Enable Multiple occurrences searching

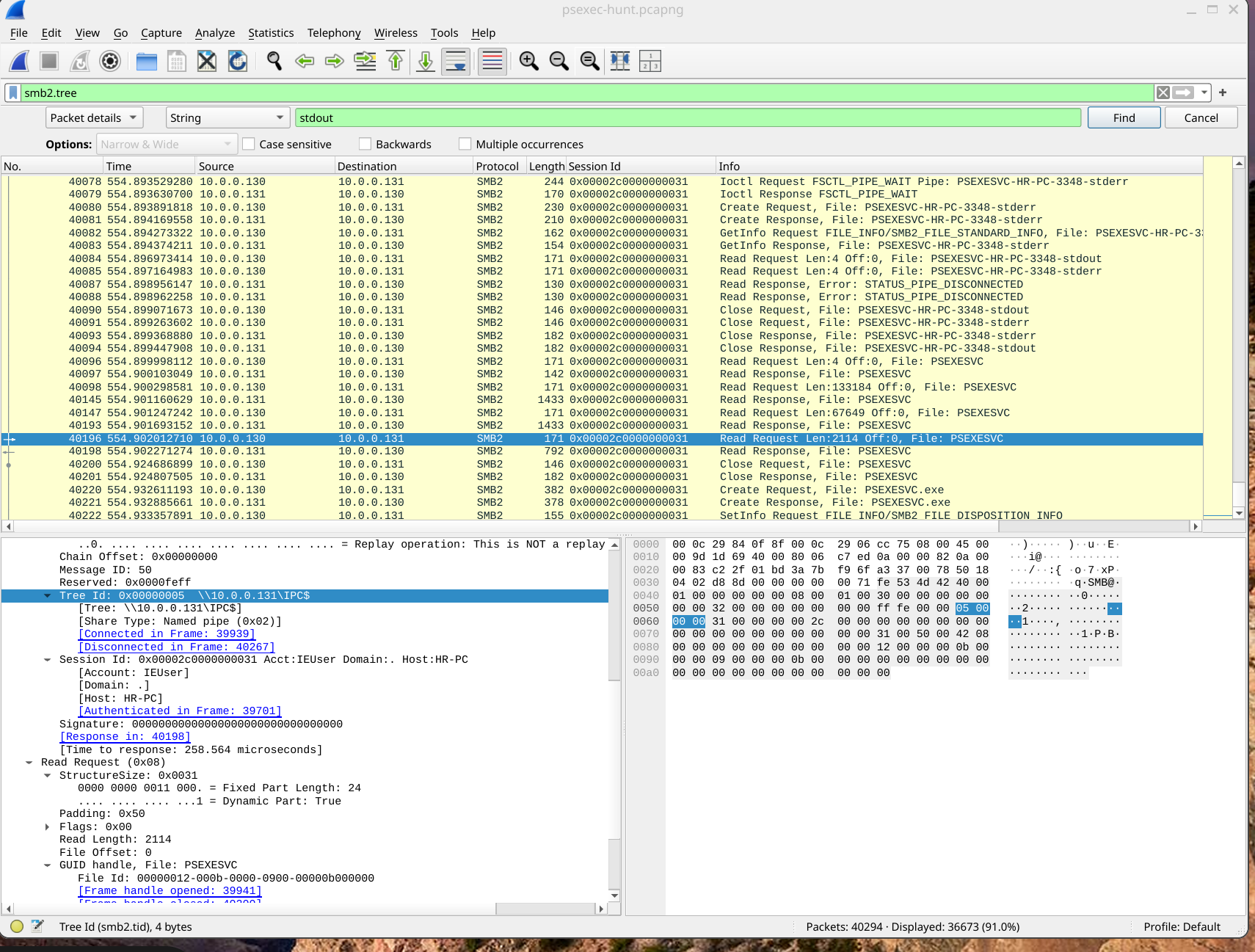pos(465,144)
